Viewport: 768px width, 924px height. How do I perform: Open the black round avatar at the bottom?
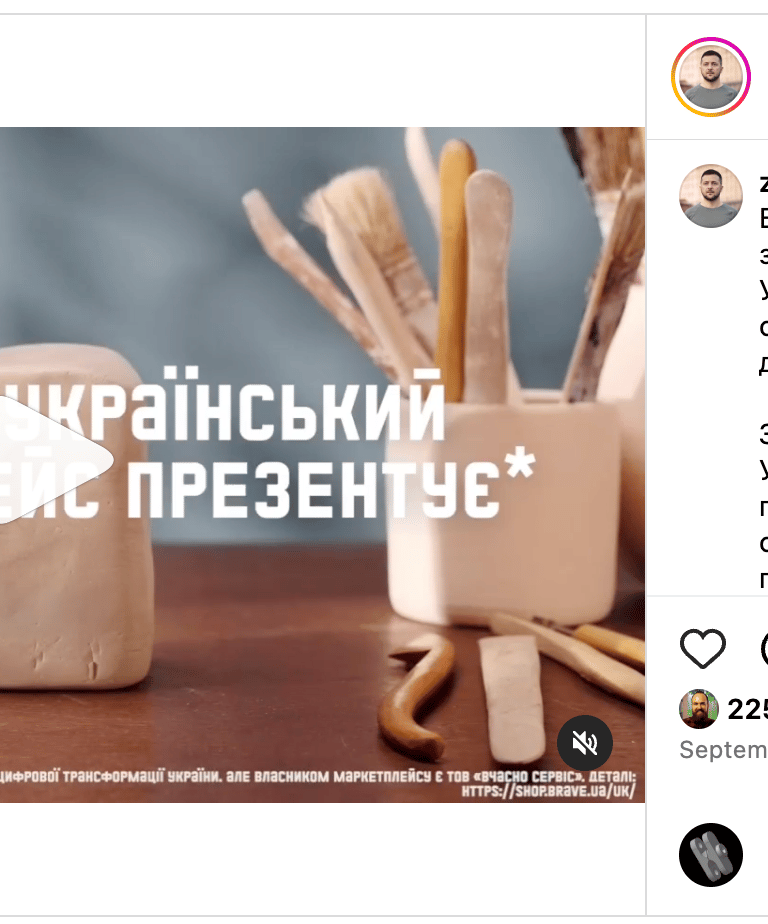click(x=711, y=854)
